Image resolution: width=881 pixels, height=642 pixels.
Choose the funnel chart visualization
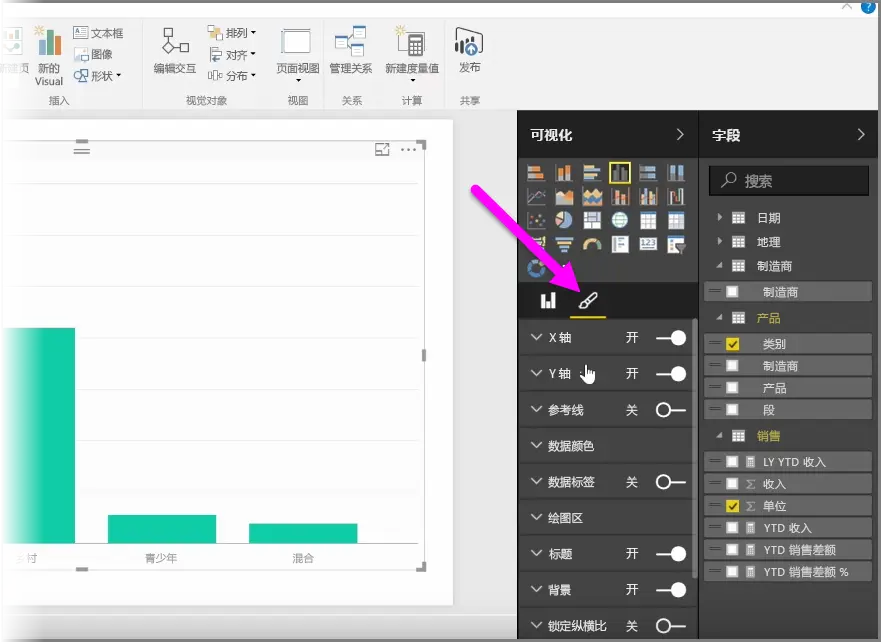[x=564, y=244]
